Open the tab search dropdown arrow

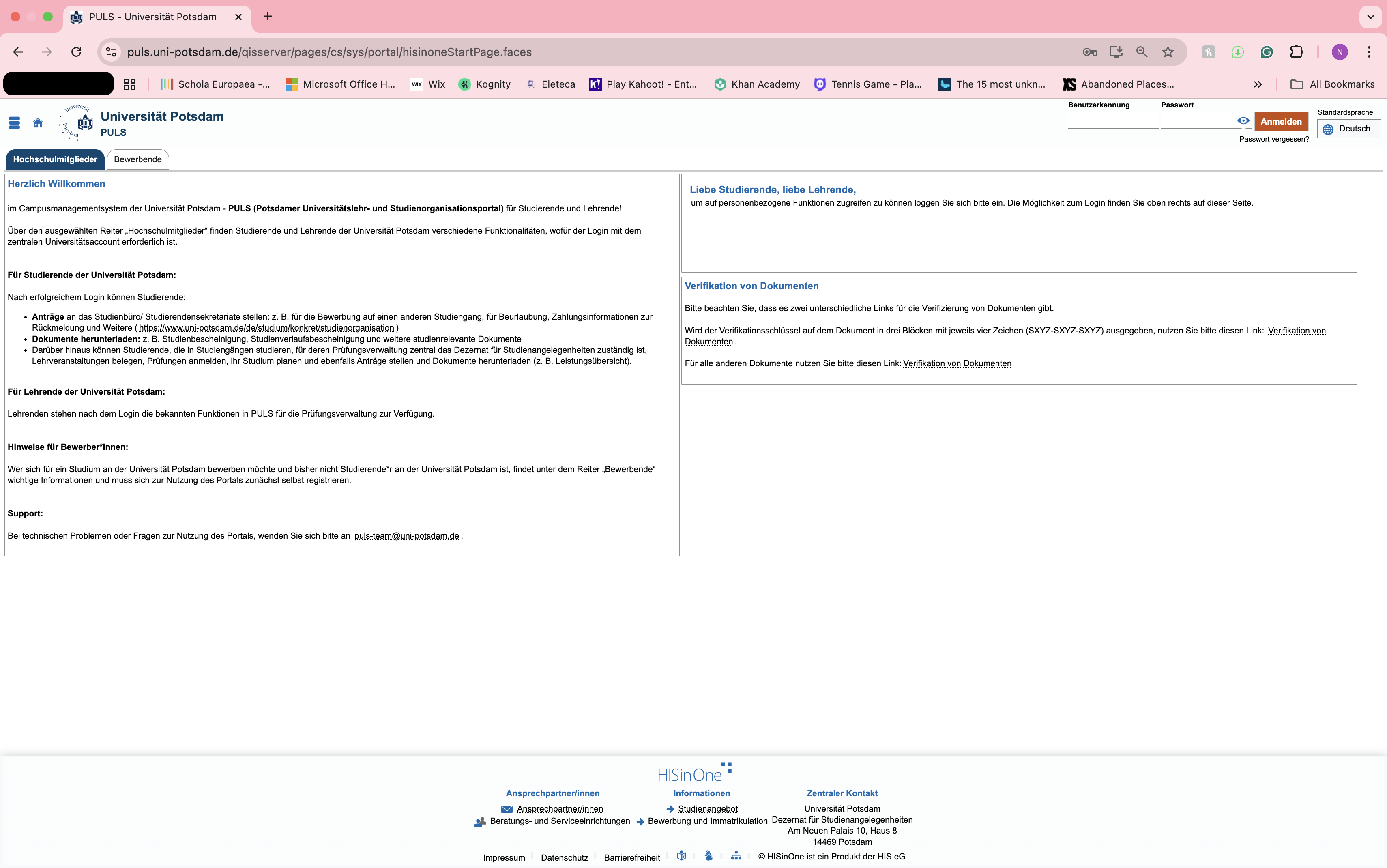click(x=1370, y=17)
